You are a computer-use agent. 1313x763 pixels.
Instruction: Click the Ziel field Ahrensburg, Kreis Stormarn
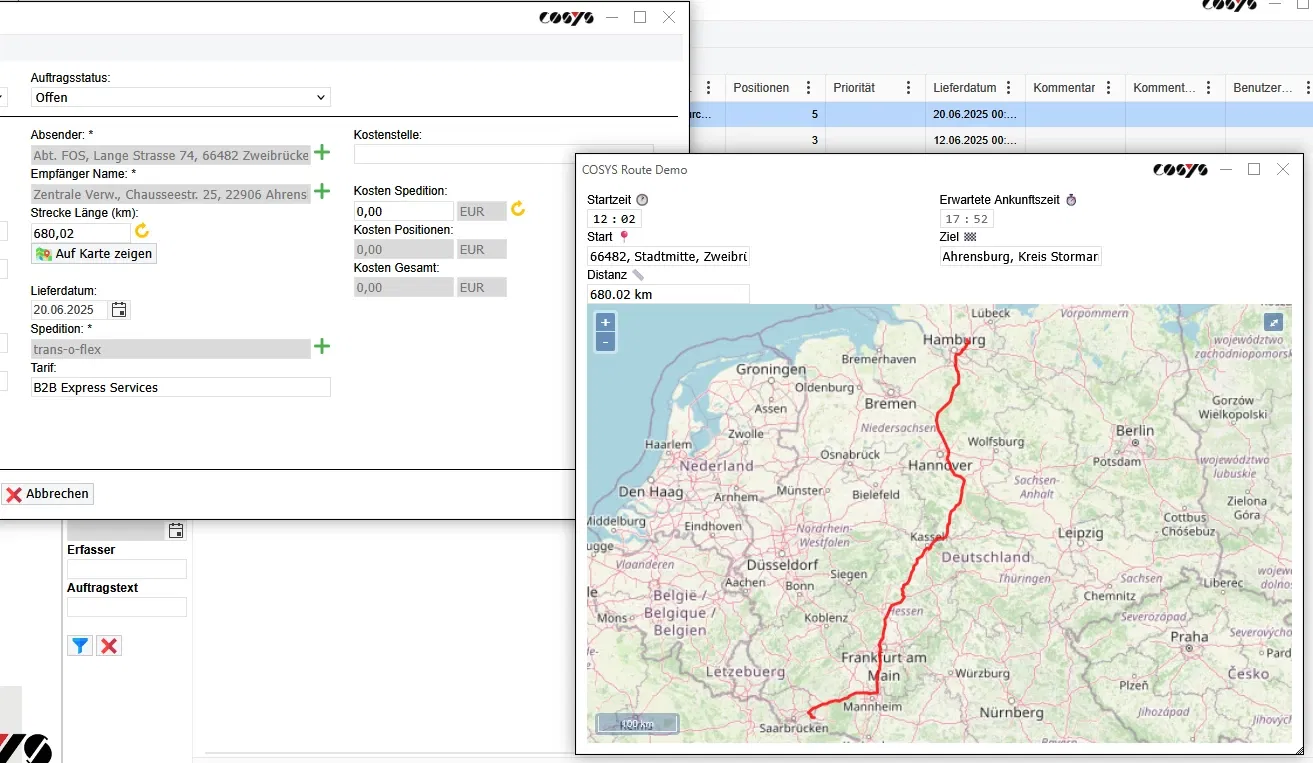point(1020,257)
